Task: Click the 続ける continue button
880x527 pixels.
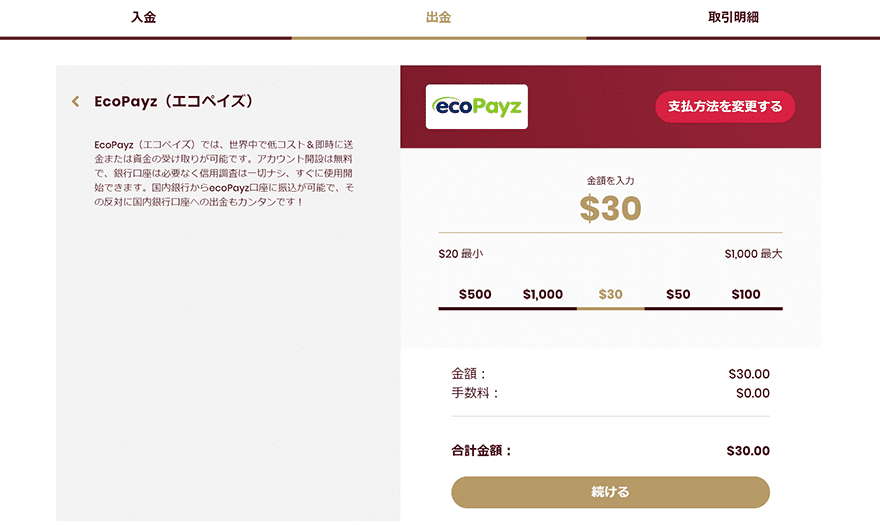Action: point(611,492)
